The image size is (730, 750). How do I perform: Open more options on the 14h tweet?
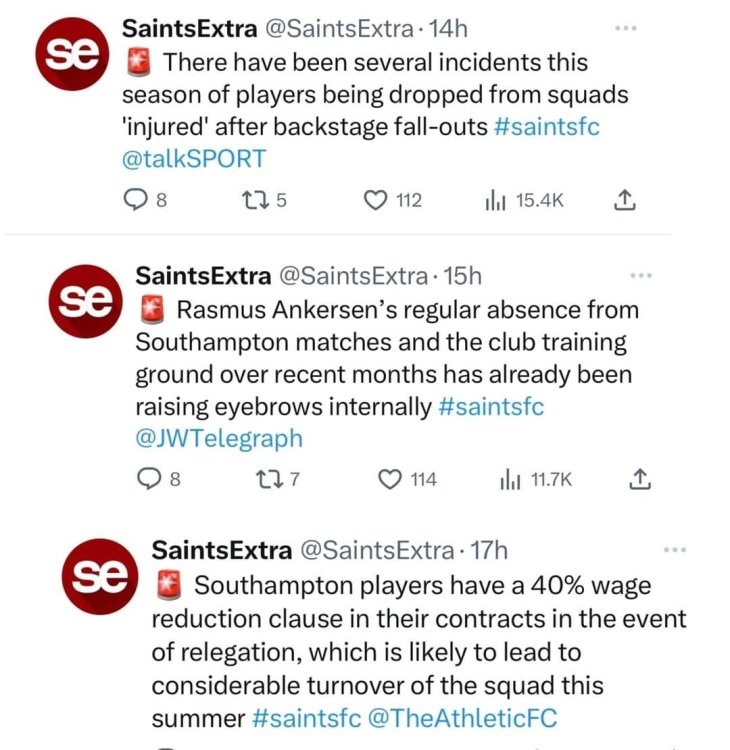click(x=625, y=28)
